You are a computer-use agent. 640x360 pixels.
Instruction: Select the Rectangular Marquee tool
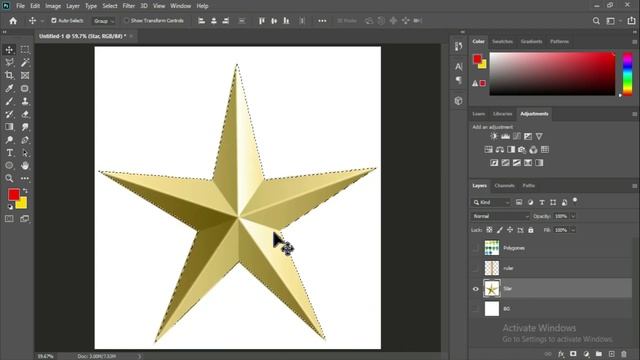tap(25, 50)
